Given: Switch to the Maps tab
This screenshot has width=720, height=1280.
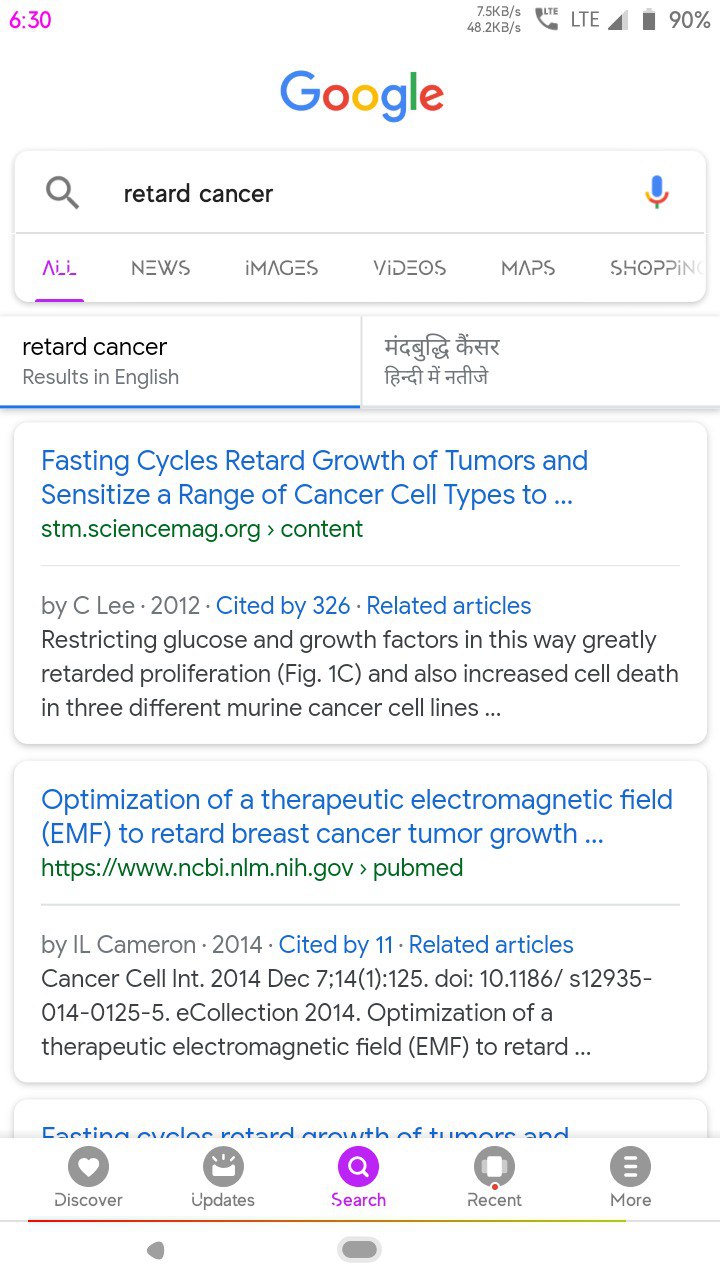Looking at the screenshot, I should tap(528, 268).
